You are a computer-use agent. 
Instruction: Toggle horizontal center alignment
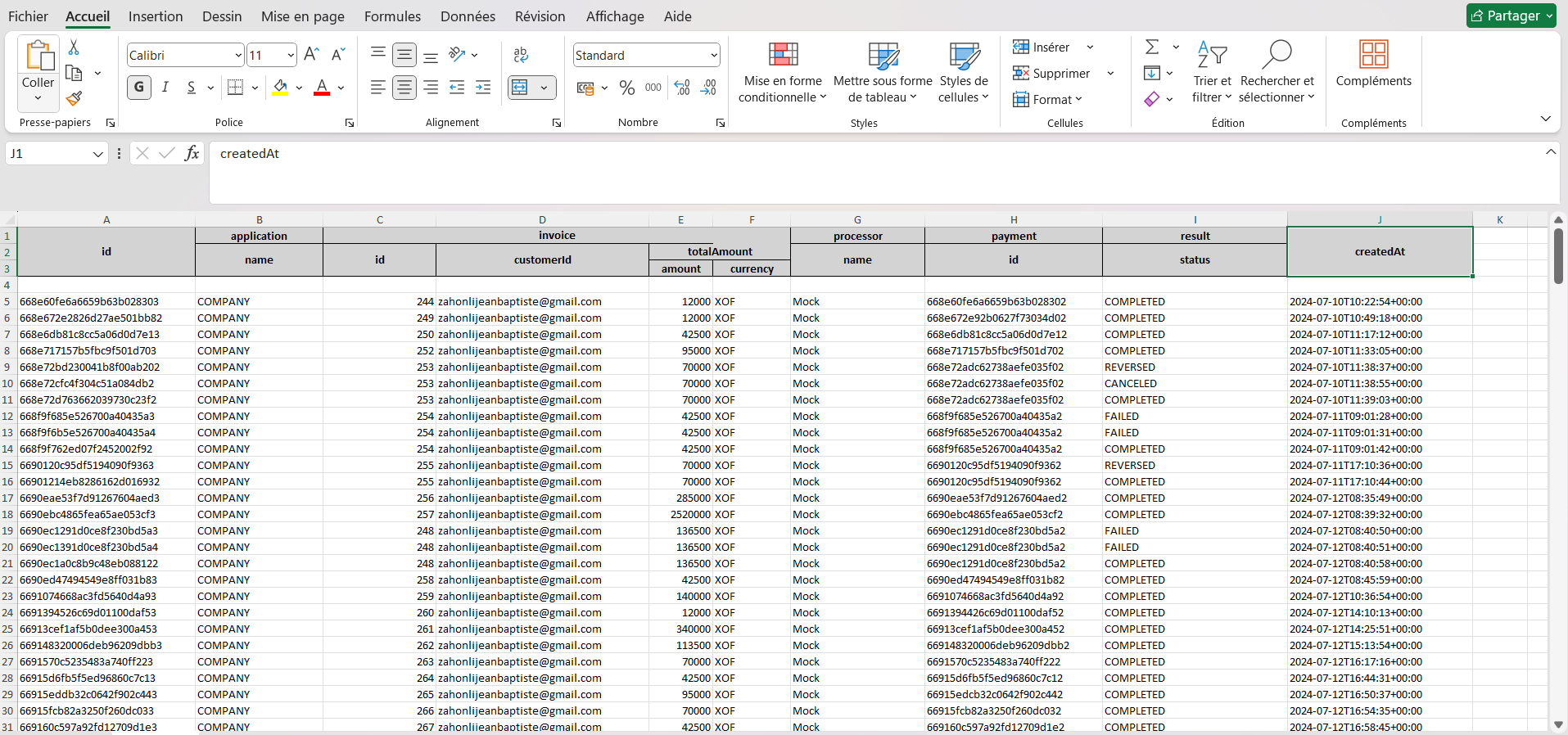click(x=404, y=88)
